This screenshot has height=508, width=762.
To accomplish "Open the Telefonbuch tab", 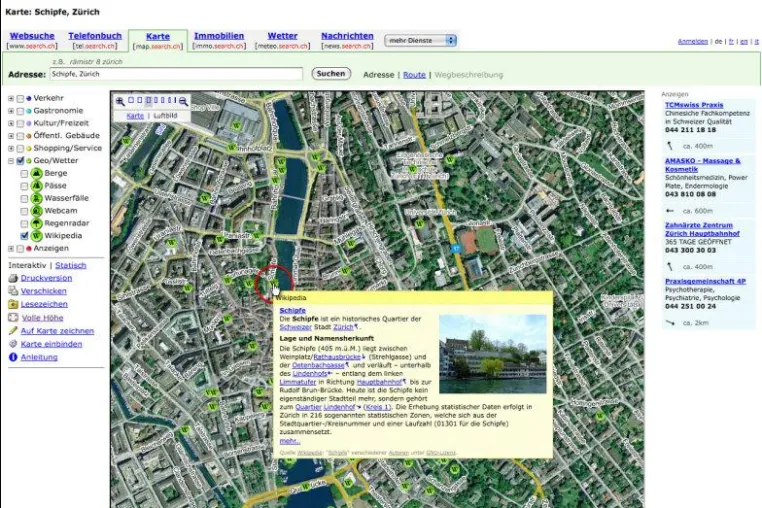I will [95, 36].
